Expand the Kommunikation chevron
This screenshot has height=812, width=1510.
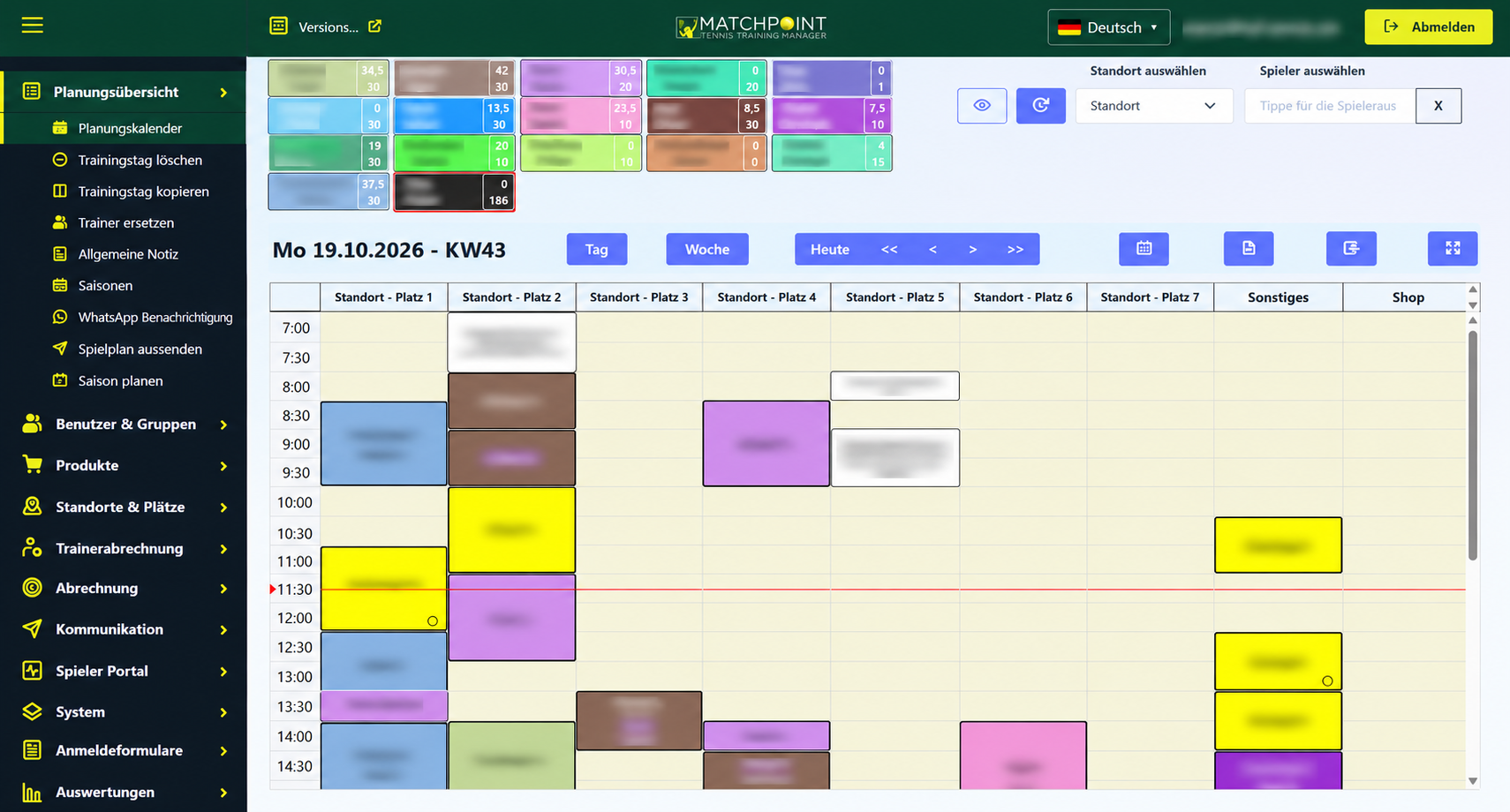pos(223,630)
